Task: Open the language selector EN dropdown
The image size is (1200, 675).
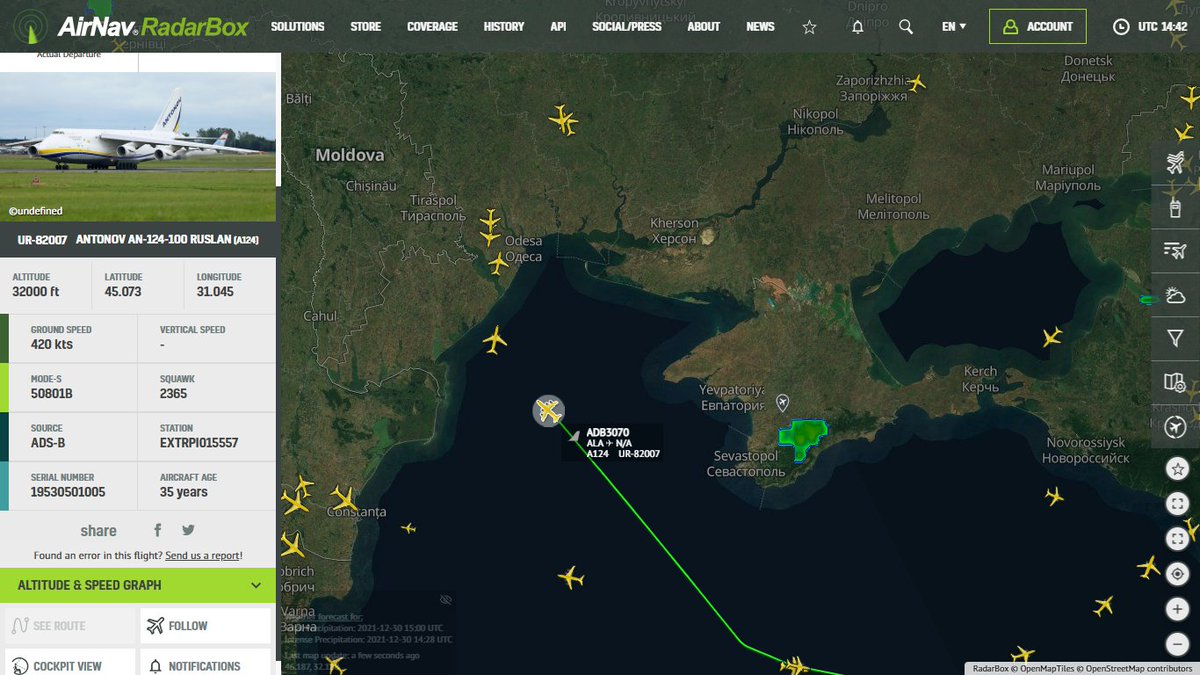Action: (954, 27)
